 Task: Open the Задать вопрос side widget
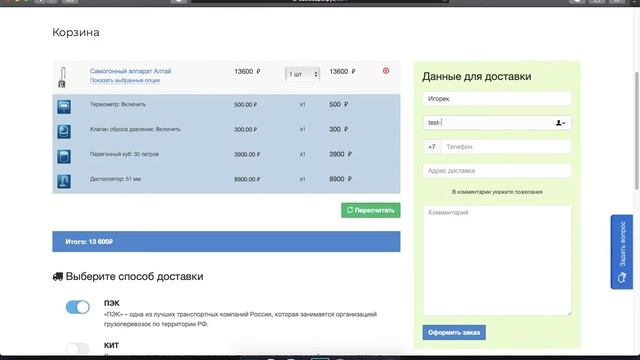tap(622, 252)
